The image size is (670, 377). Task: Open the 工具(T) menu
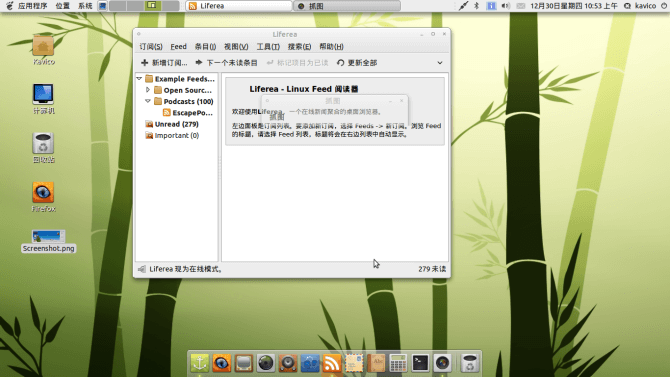pyautogui.click(x=268, y=47)
